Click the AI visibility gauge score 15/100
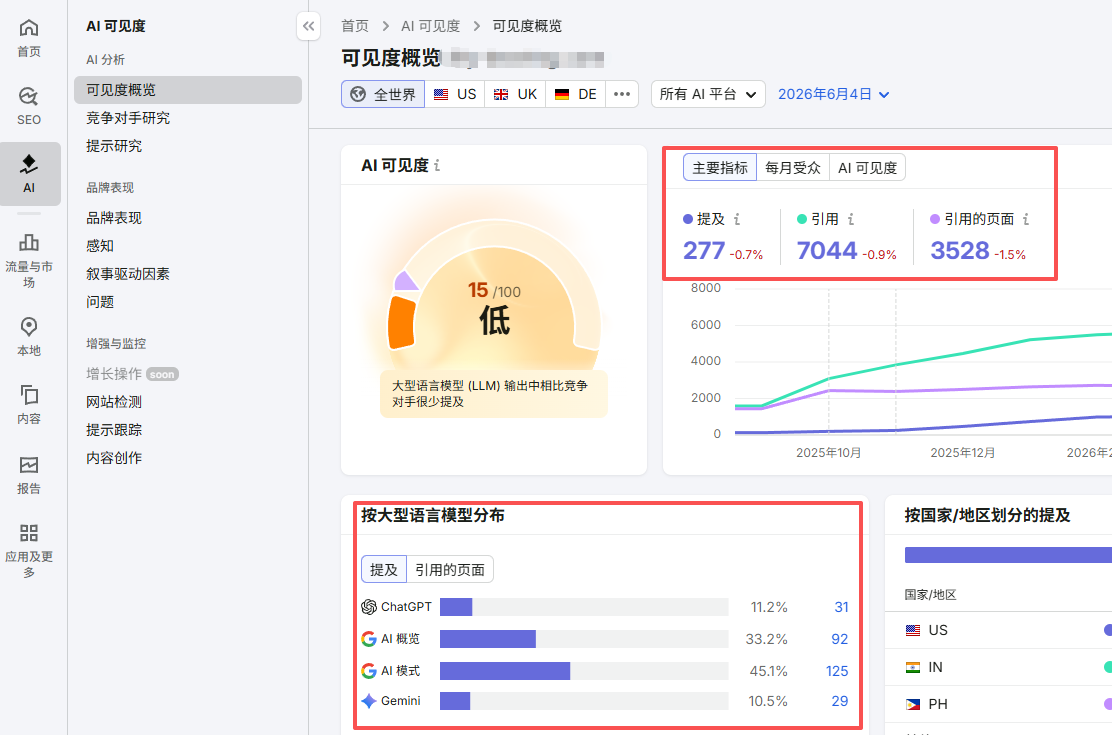The height and width of the screenshot is (735, 1112). click(494, 291)
